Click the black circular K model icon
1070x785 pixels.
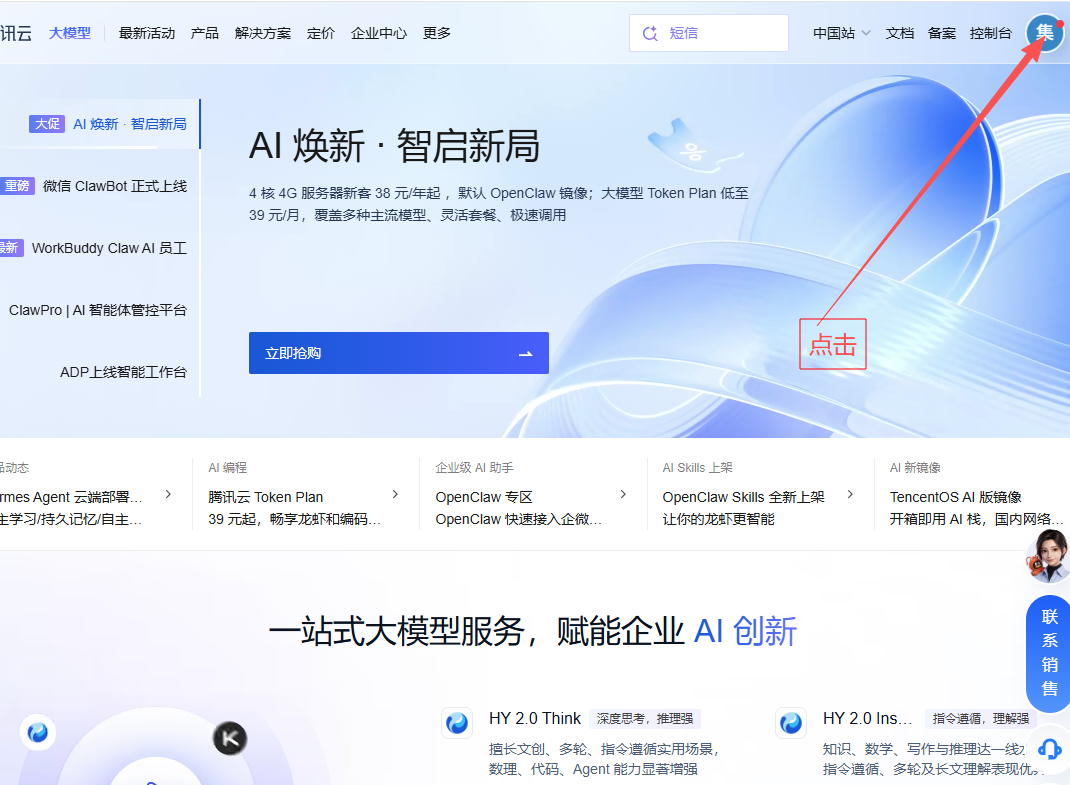pos(230,739)
